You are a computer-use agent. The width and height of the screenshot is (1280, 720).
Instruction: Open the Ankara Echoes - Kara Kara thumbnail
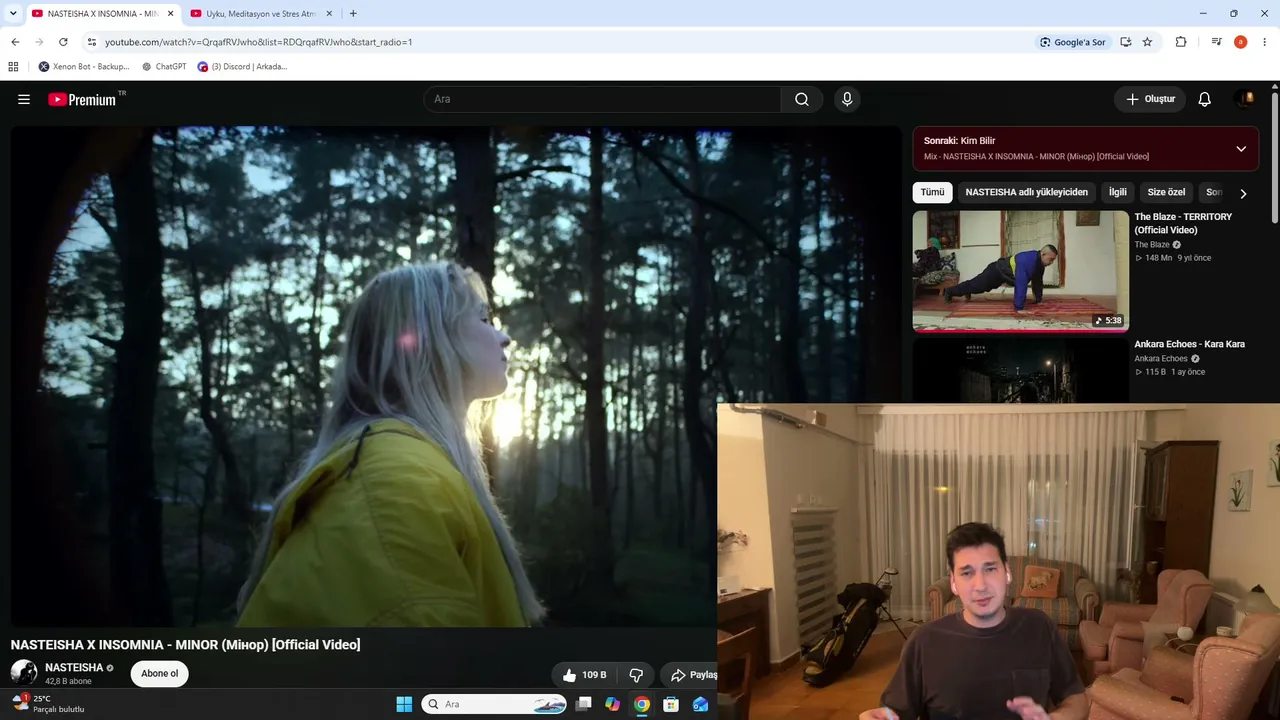[1020, 370]
